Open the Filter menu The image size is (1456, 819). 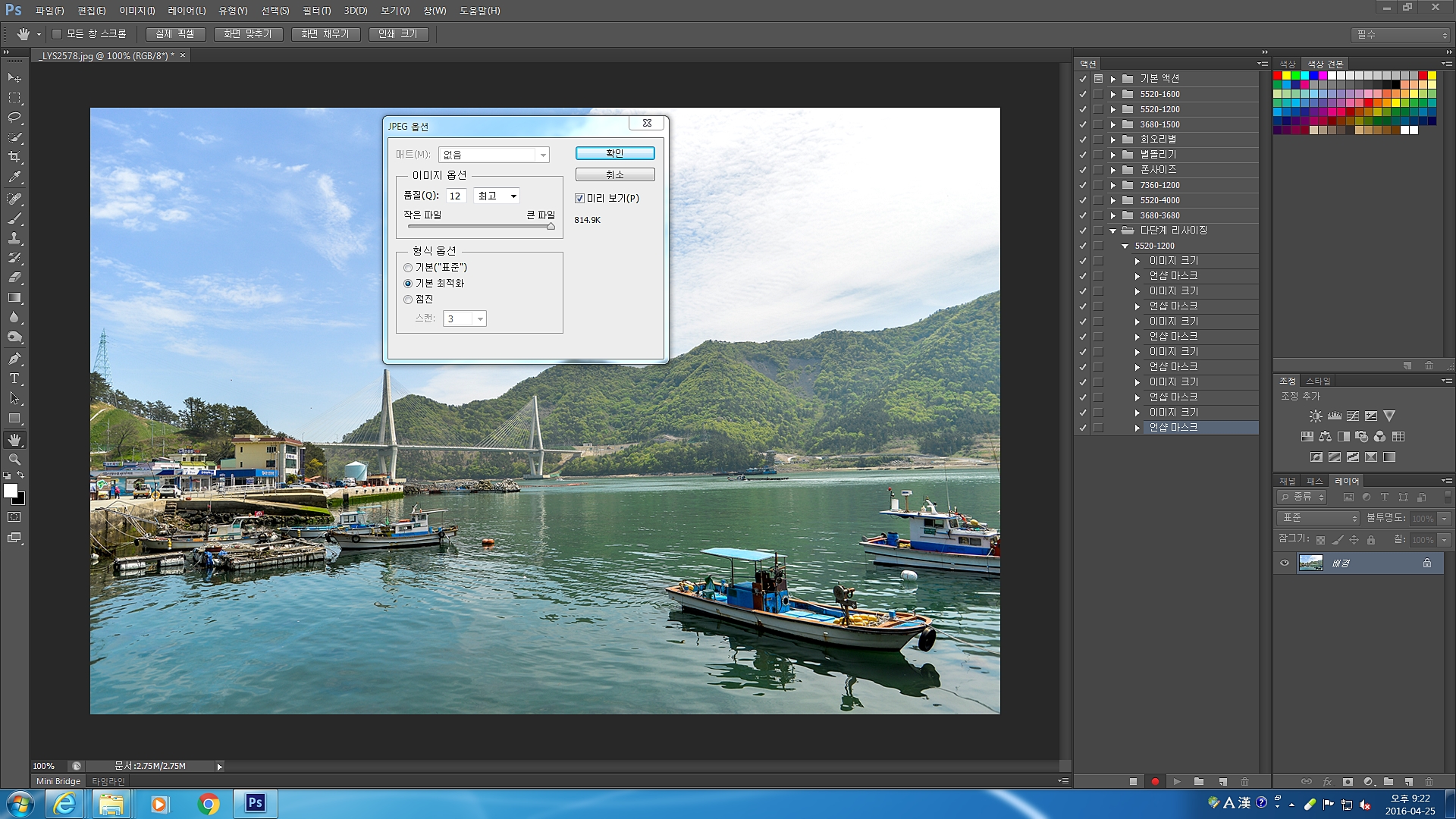pyautogui.click(x=316, y=11)
